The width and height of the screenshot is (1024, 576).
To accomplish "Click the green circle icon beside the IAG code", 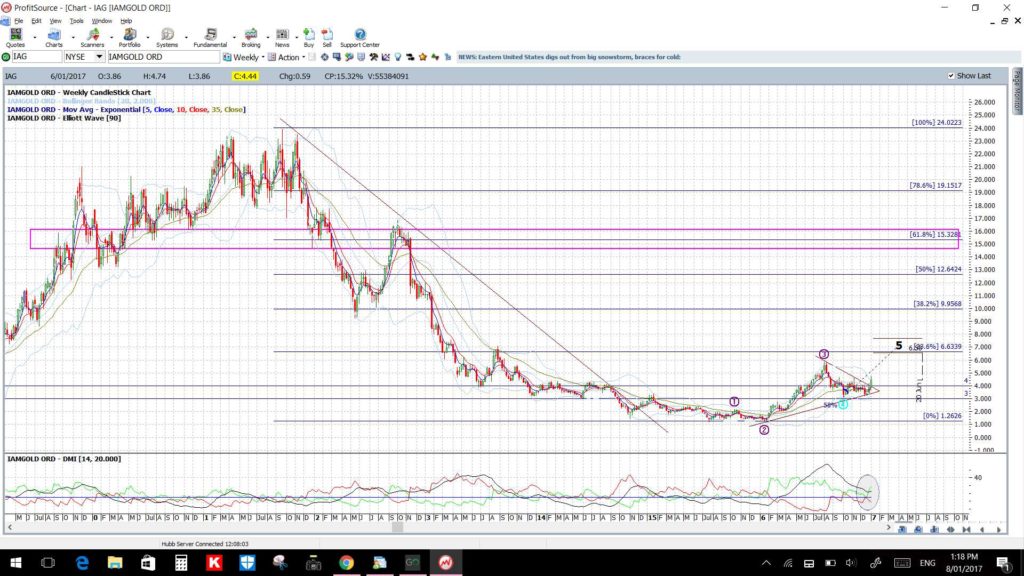I will tap(6, 57).
